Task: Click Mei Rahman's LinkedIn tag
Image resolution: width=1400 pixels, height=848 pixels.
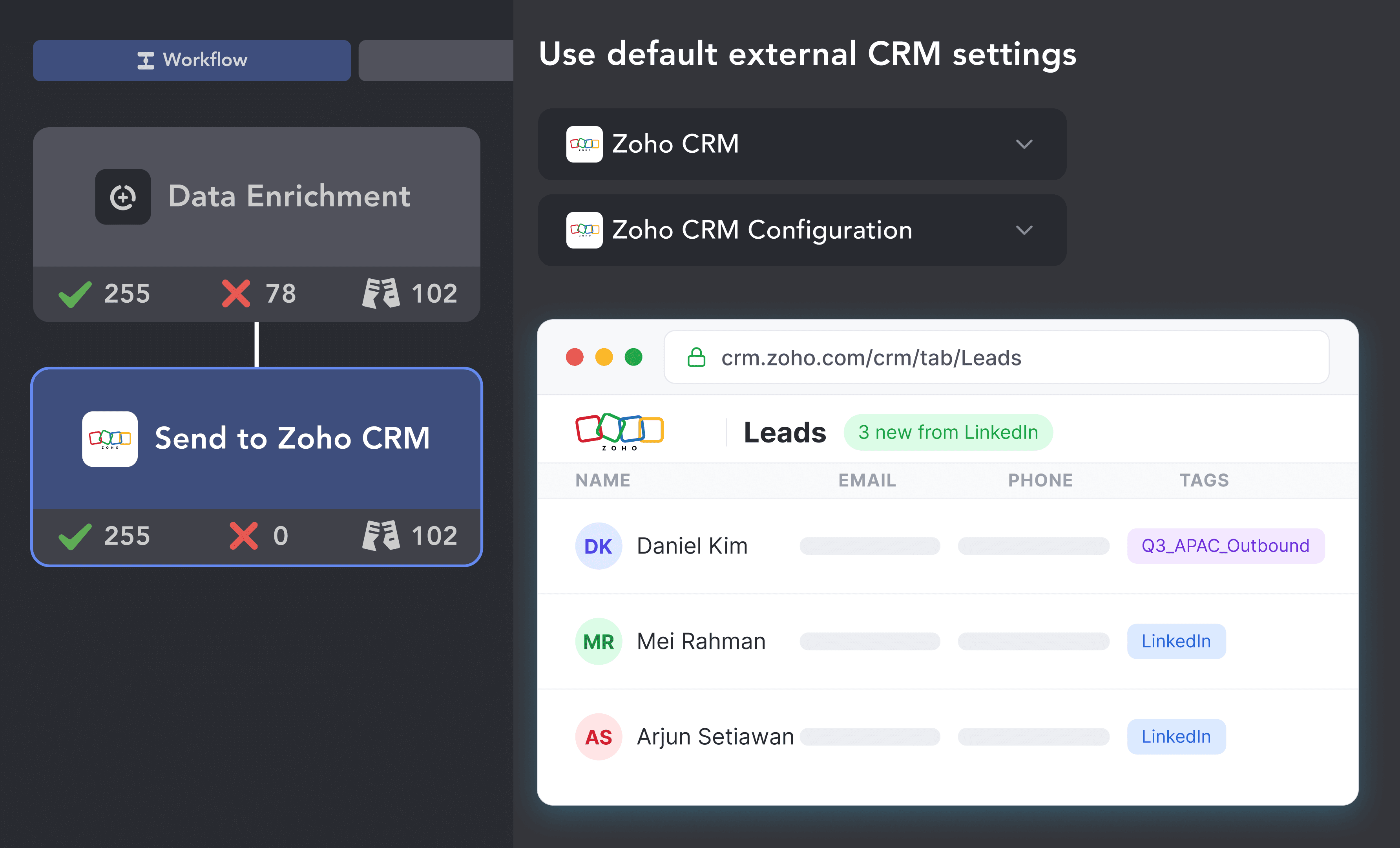Action: (x=1176, y=641)
